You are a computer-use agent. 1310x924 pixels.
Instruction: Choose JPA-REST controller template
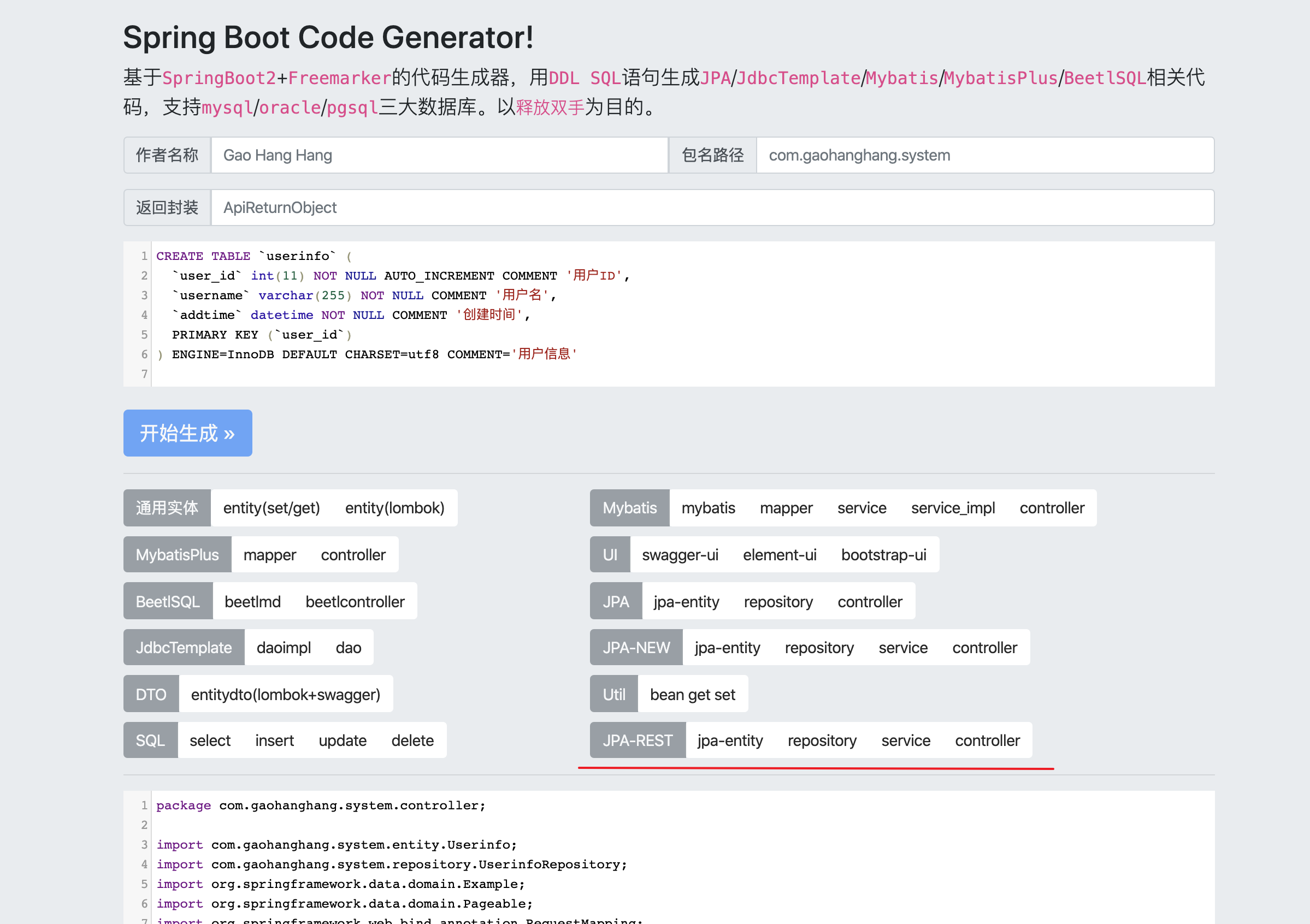pyautogui.click(x=987, y=741)
